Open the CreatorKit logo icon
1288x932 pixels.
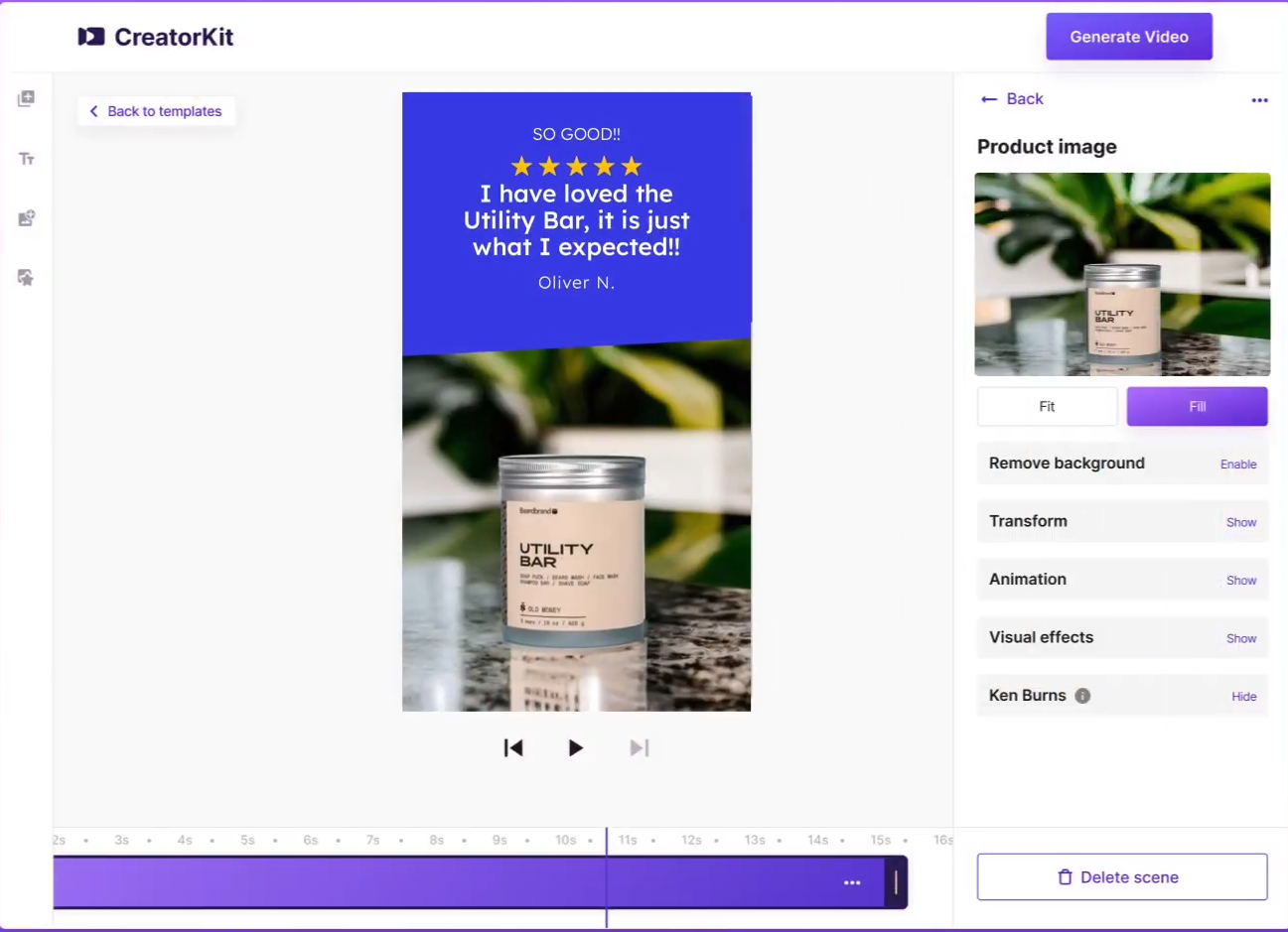[x=90, y=37]
